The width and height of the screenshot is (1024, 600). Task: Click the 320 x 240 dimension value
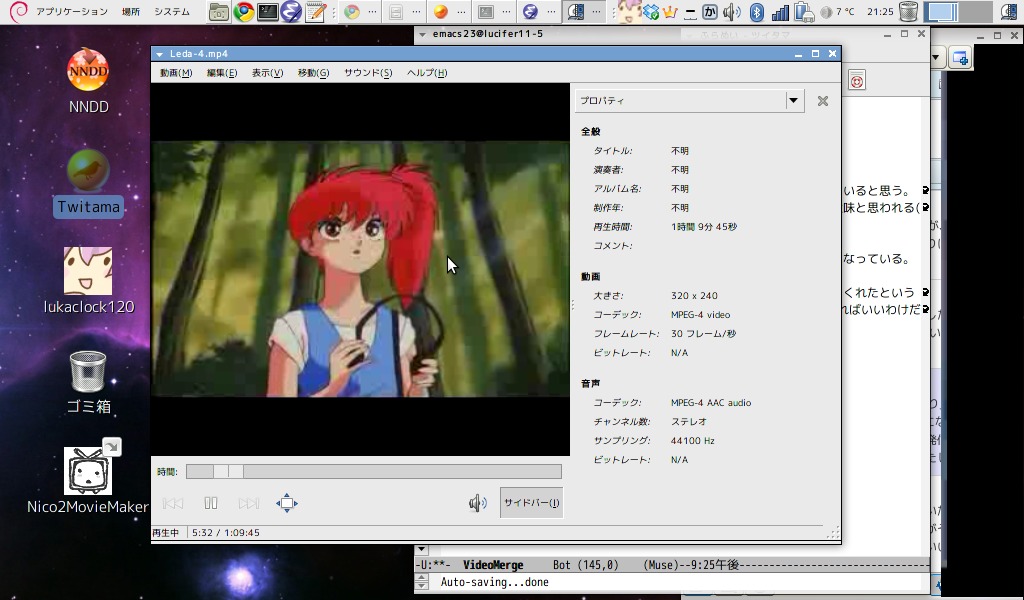[x=694, y=295]
